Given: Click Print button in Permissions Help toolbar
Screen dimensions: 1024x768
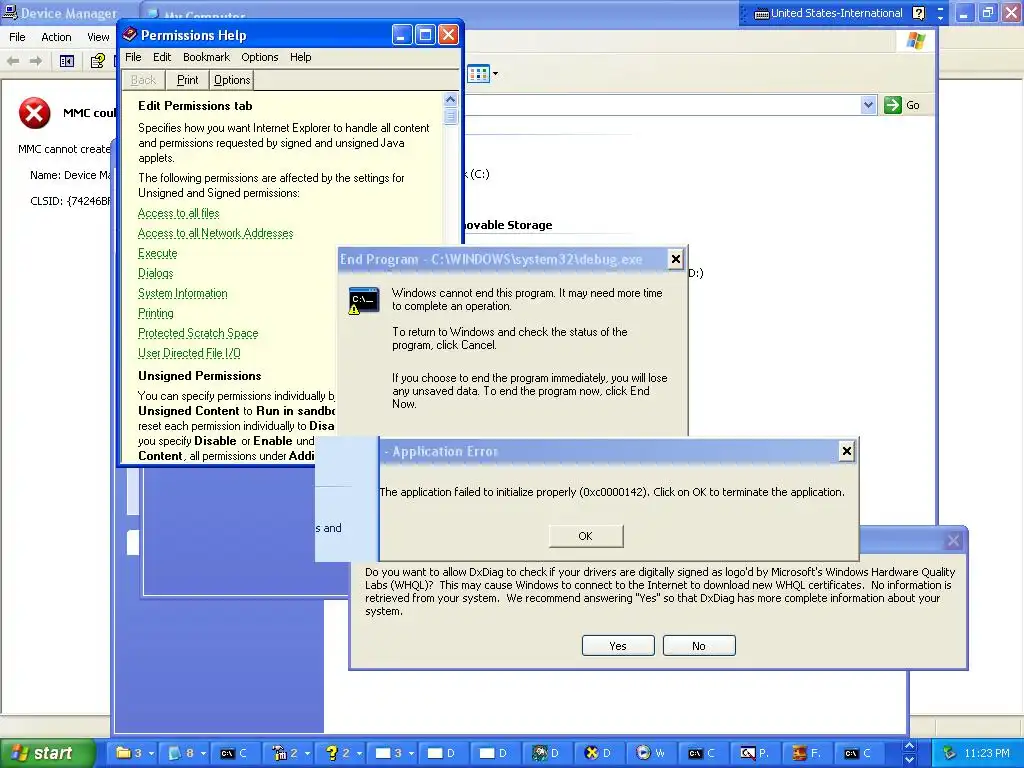Looking at the screenshot, I should point(187,80).
